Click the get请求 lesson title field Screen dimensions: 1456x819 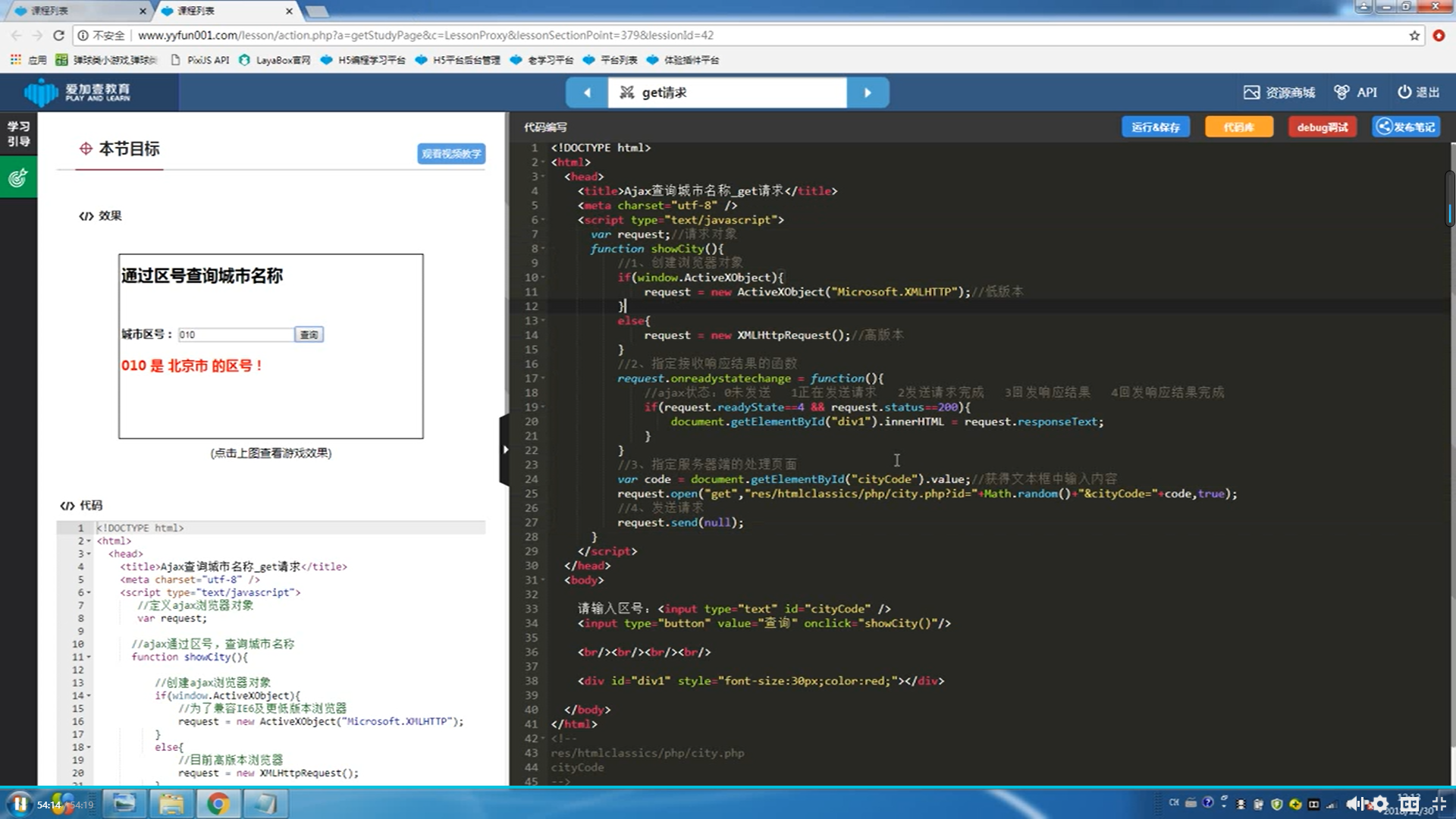click(x=727, y=93)
